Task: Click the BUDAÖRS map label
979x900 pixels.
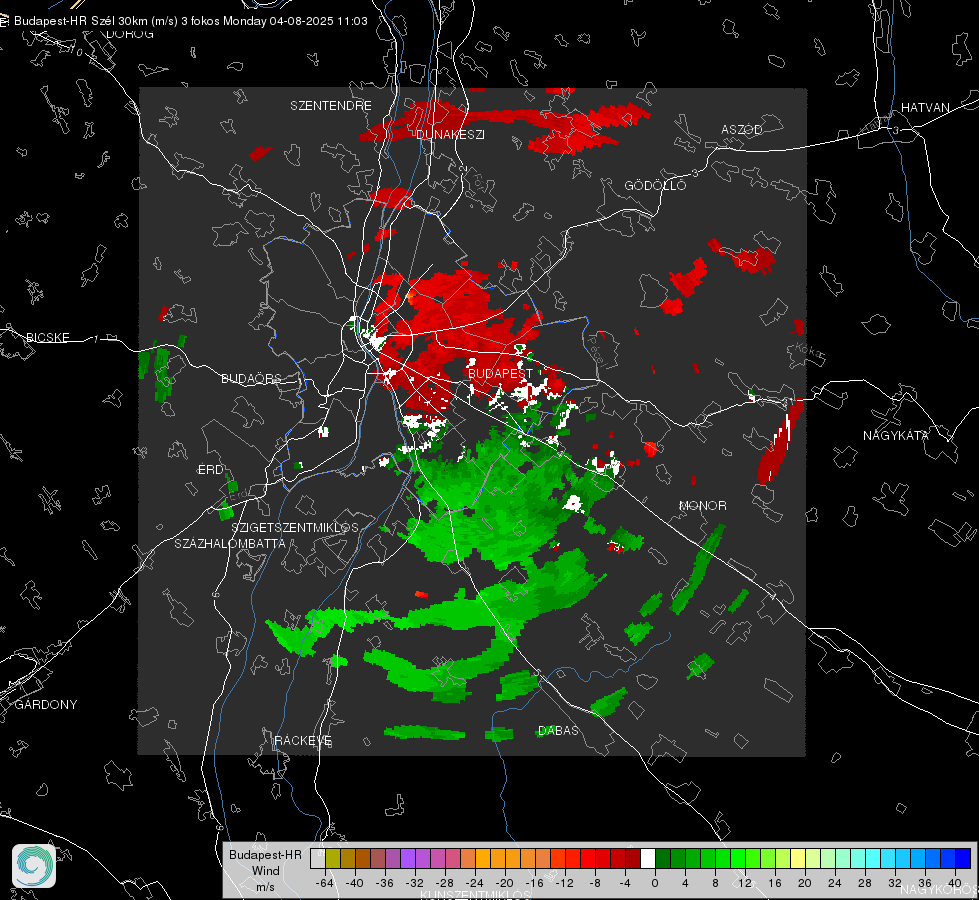Action: pos(252,378)
